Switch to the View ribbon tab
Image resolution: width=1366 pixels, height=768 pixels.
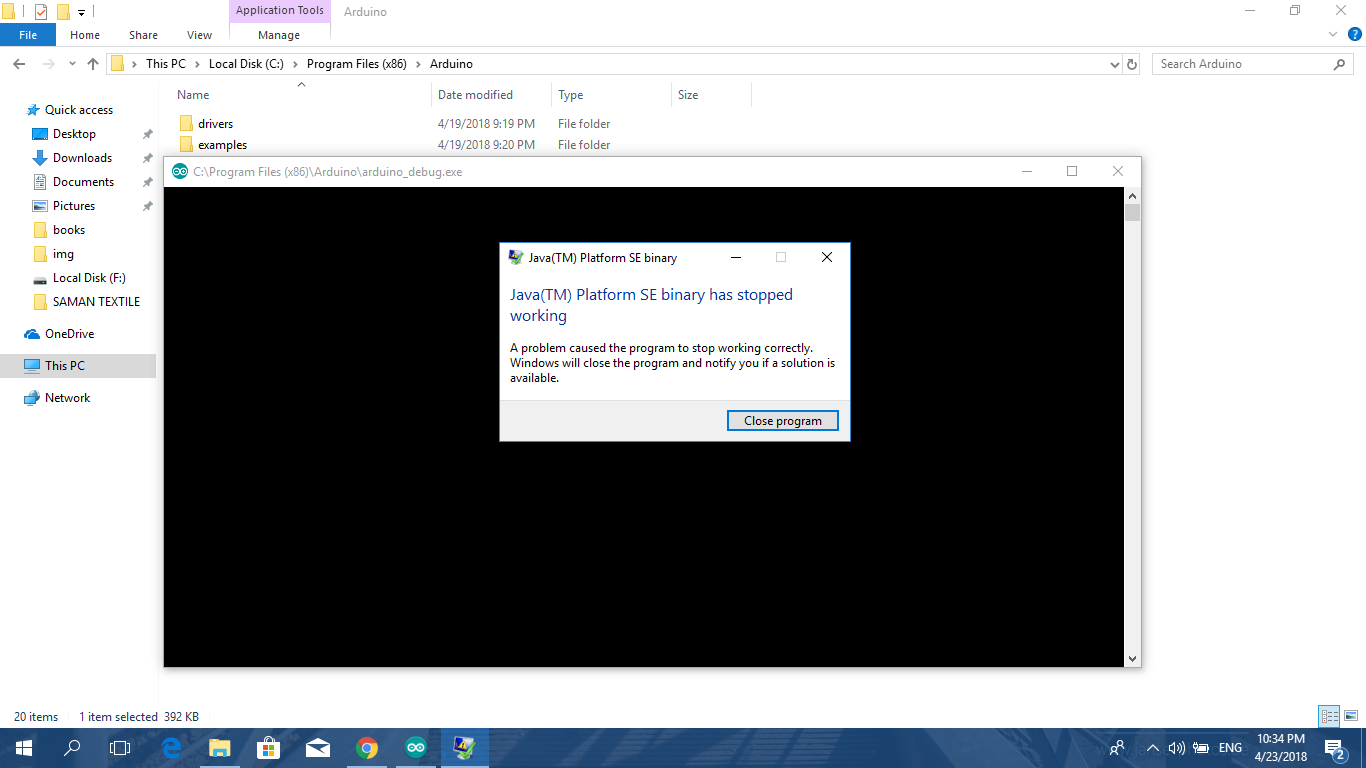tap(198, 34)
